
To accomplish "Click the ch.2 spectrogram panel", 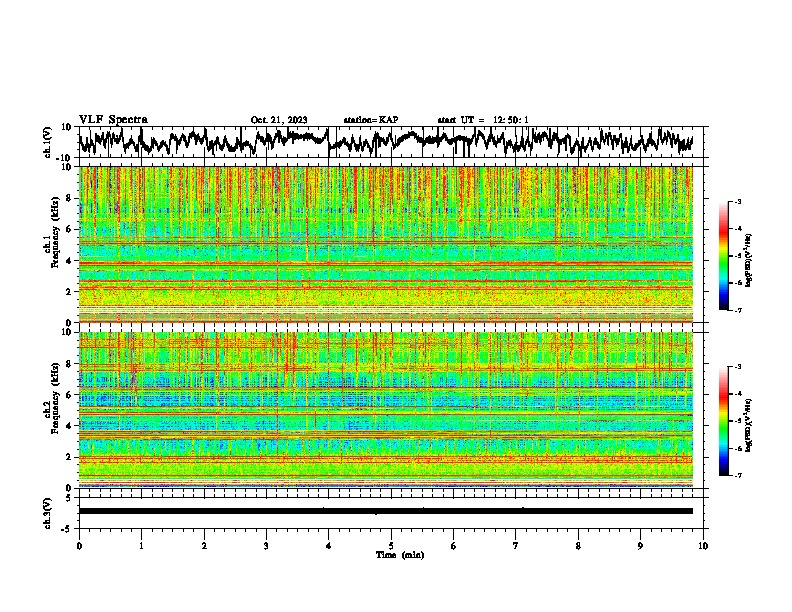I will [386, 410].
